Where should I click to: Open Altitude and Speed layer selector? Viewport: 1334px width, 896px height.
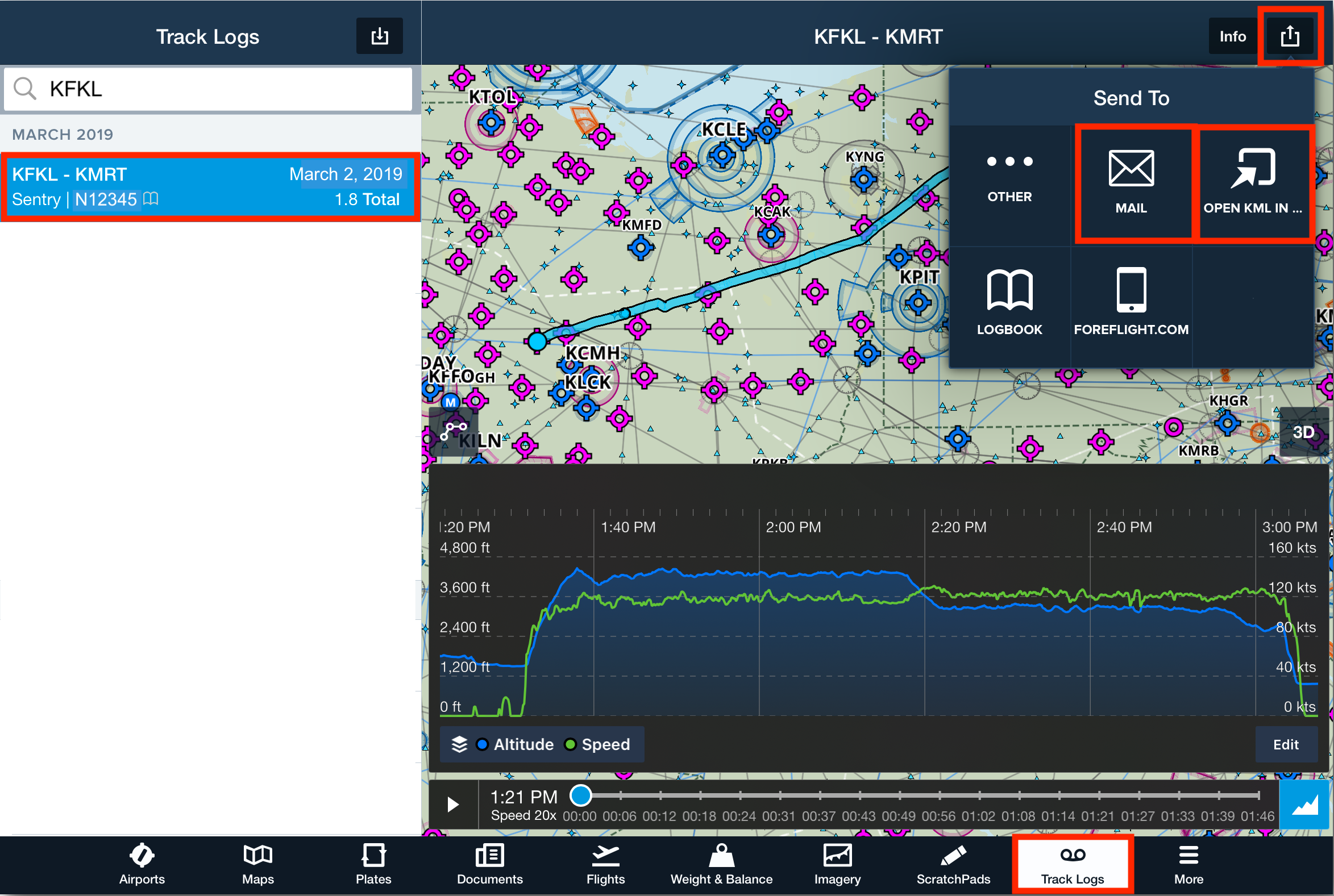tap(541, 744)
